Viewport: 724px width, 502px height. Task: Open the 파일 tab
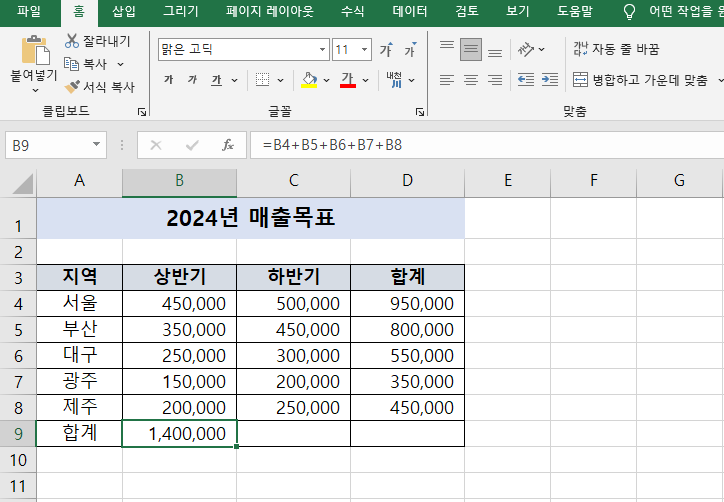29,12
